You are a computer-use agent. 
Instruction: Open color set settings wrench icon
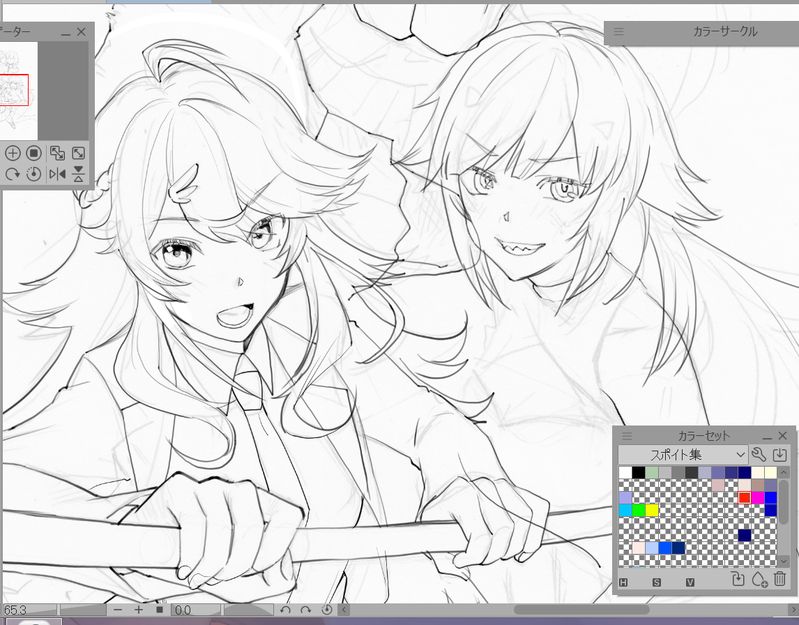click(758, 454)
